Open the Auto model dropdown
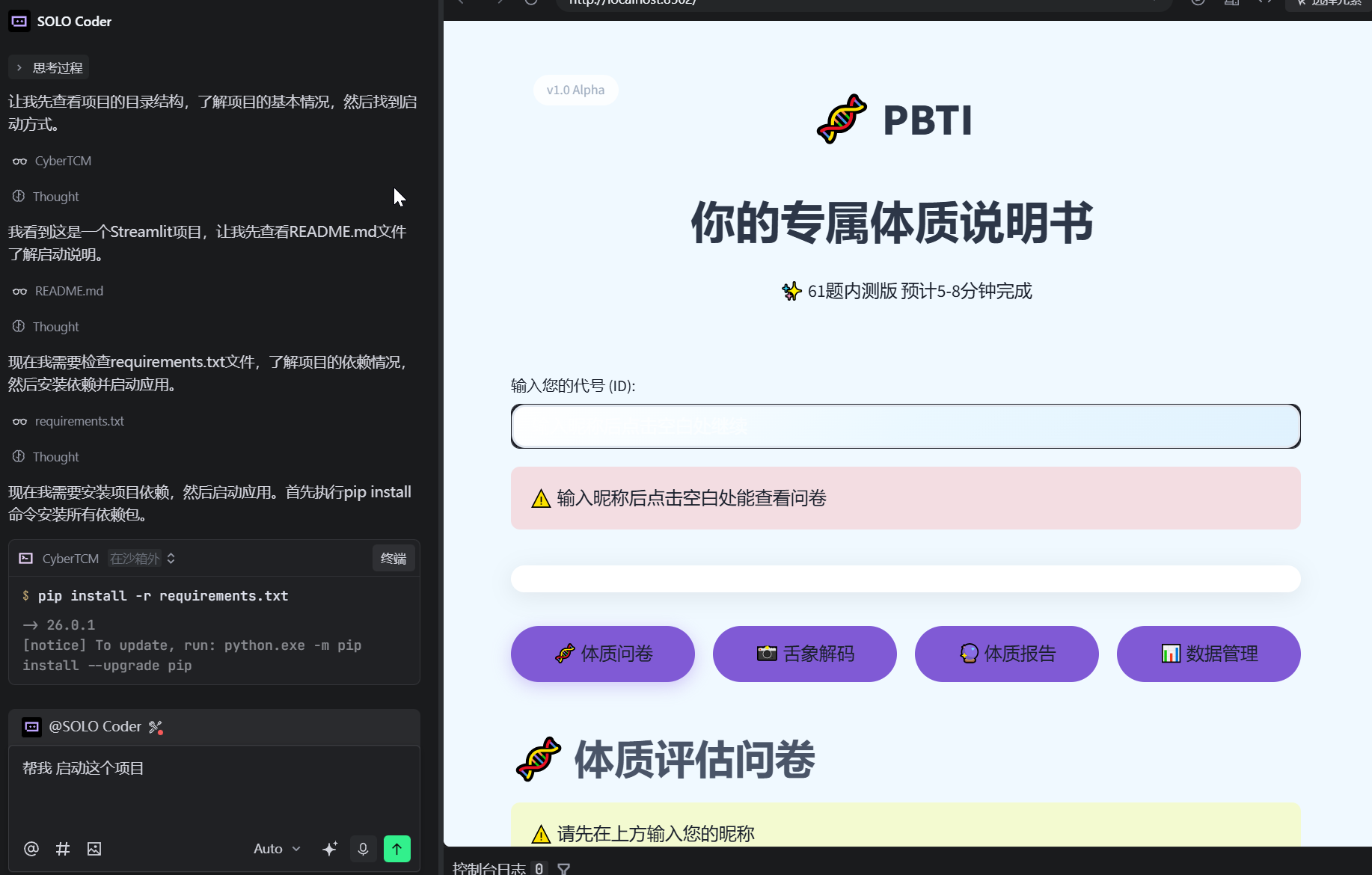 (x=277, y=849)
